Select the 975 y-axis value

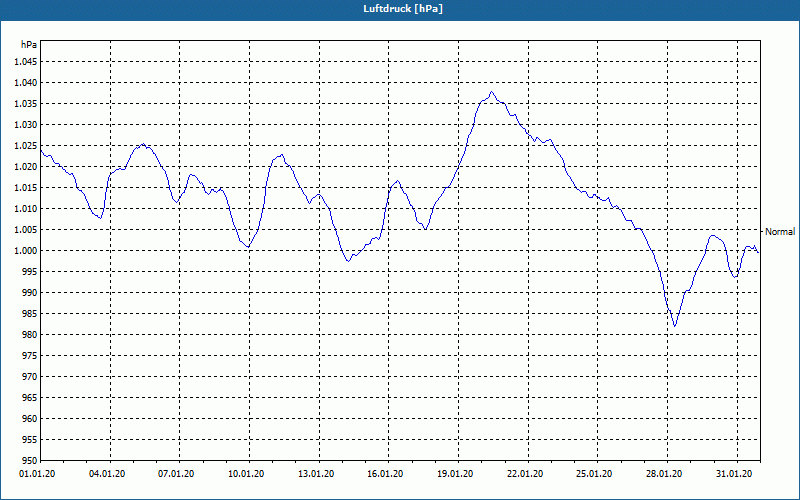[30, 356]
